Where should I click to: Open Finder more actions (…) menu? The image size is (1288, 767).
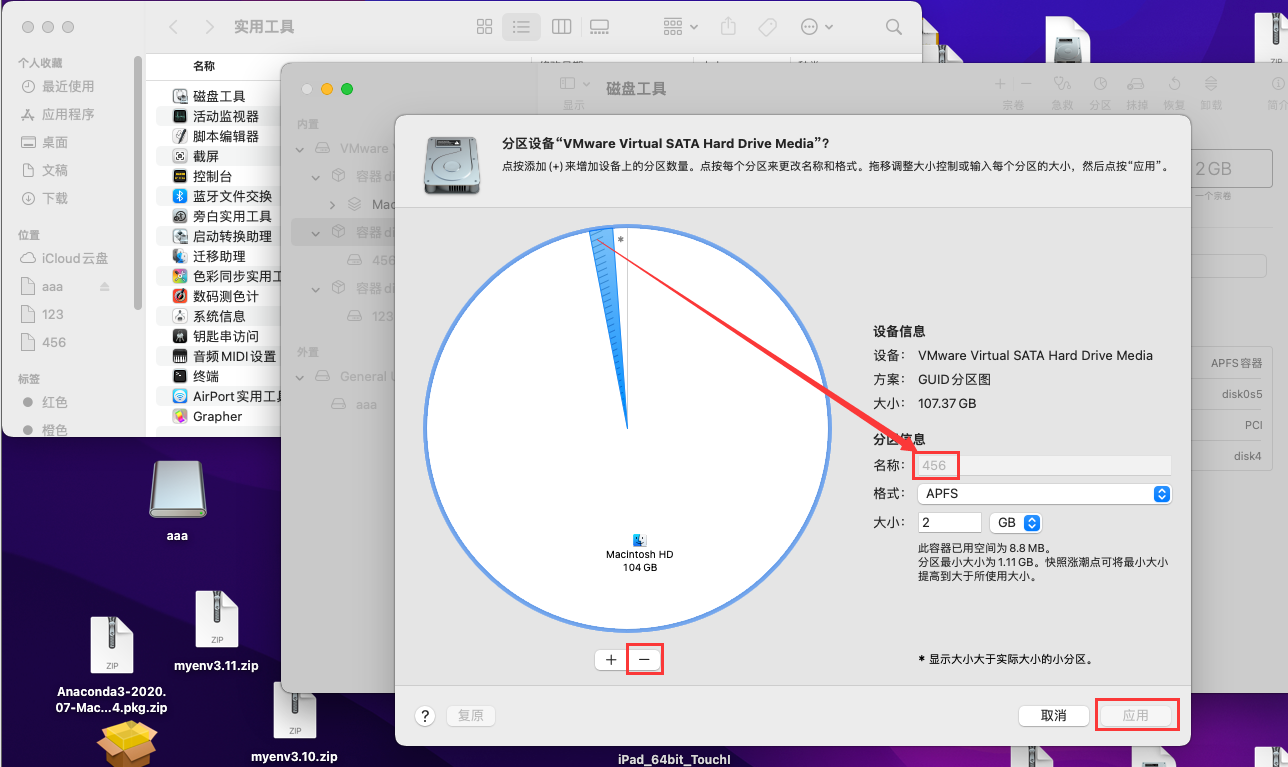coord(816,27)
